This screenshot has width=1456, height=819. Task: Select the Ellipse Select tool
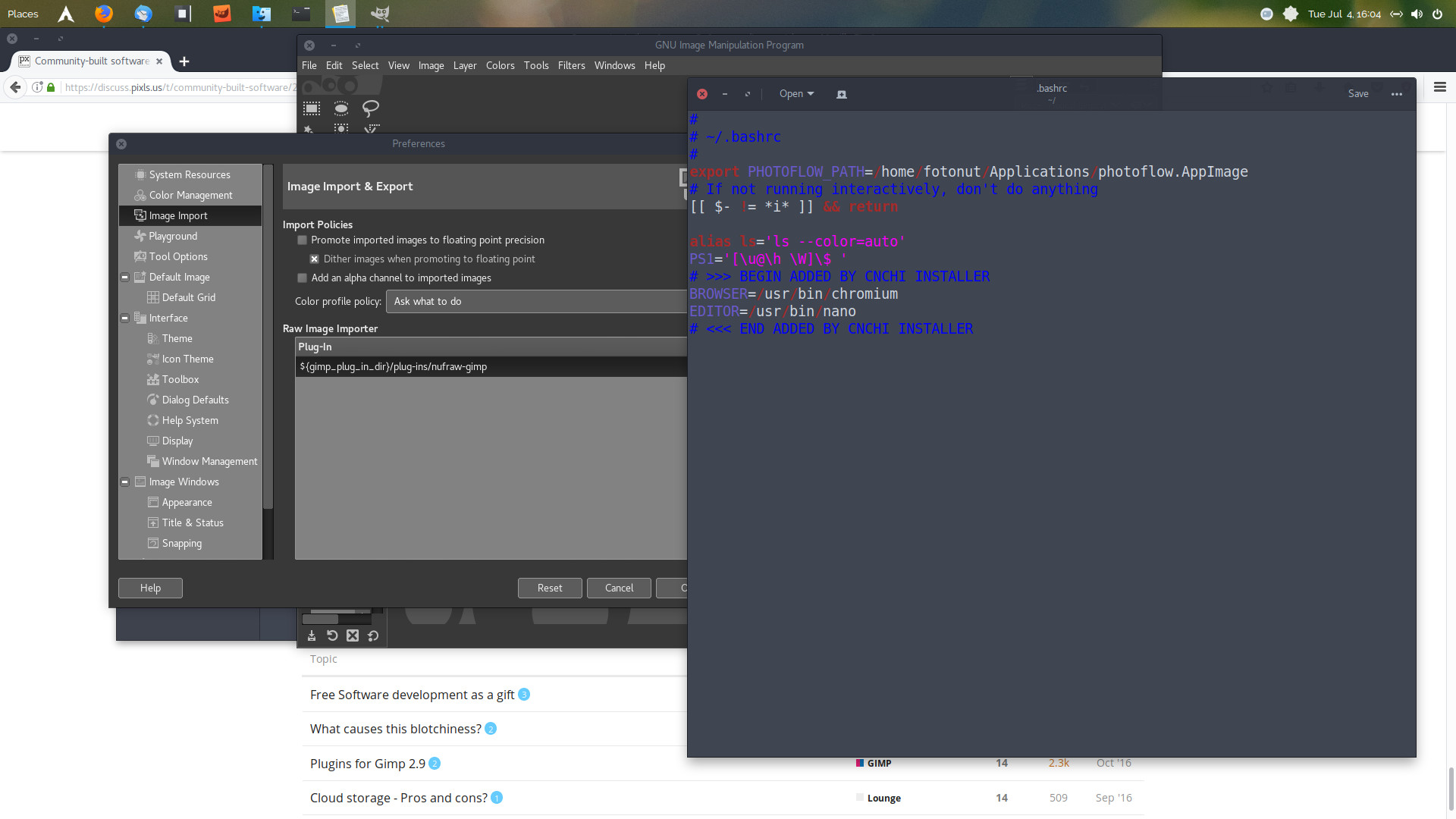pyautogui.click(x=341, y=108)
